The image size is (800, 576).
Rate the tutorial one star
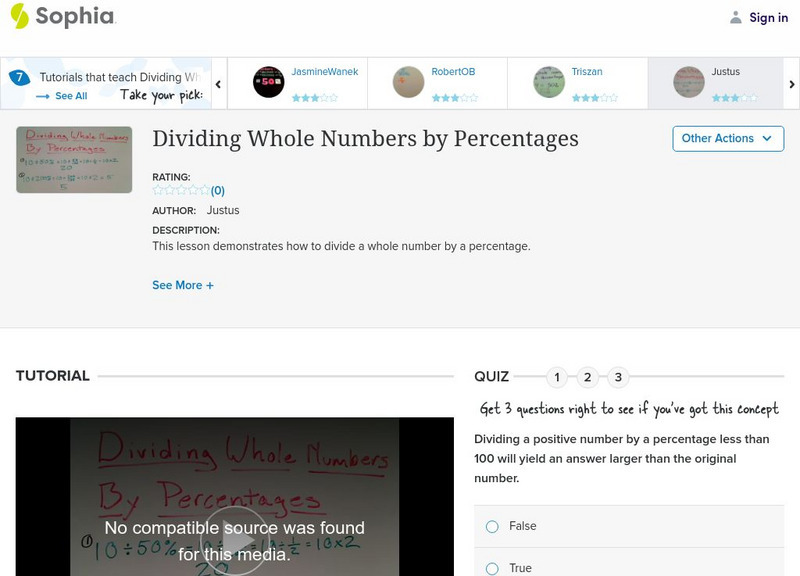(x=157, y=192)
